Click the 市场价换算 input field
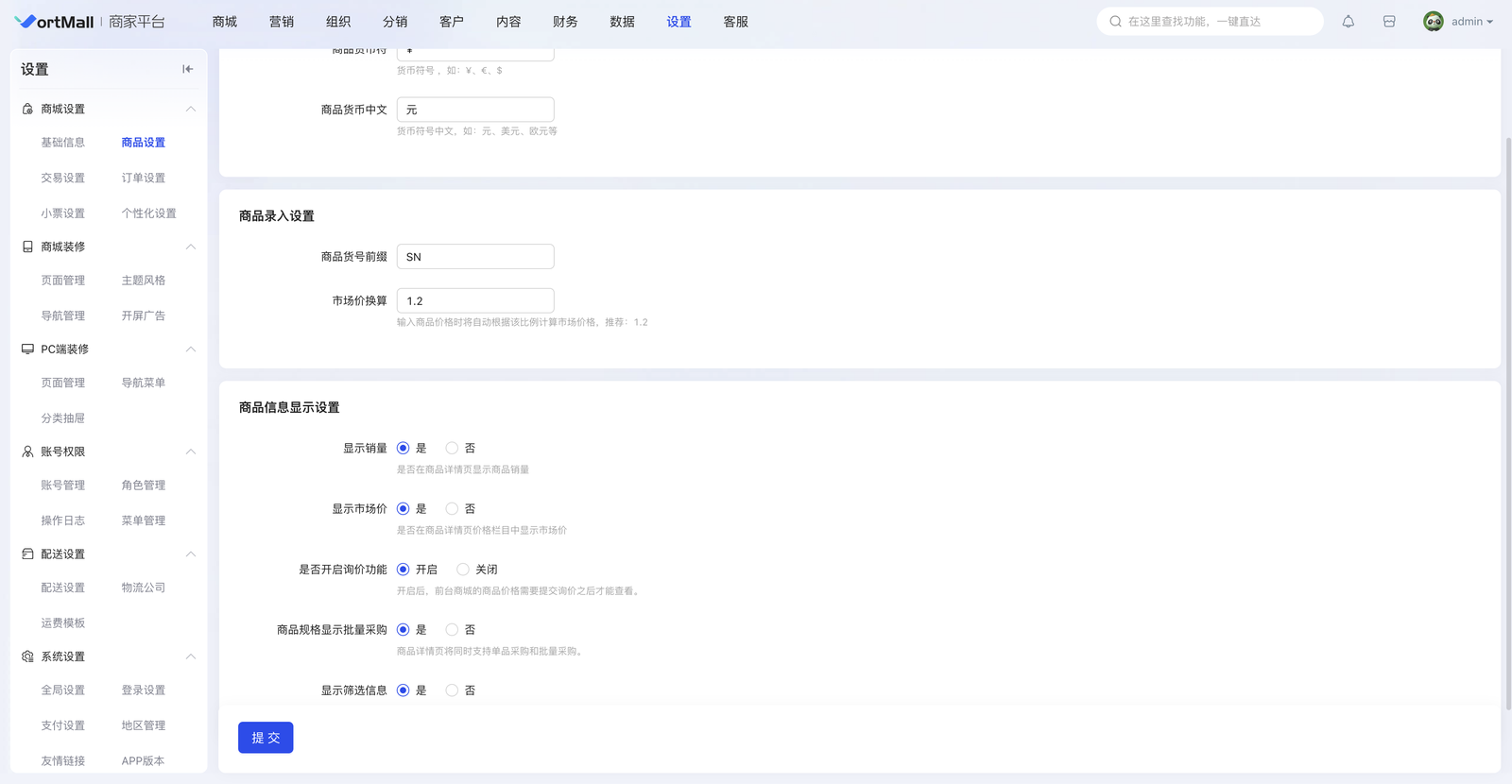 tap(475, 301)
